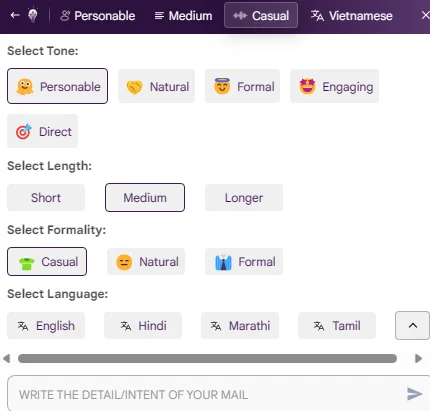Open the Personable tone selector in header
Viewport: 430px width, 411px height.
pyautogui.click(x=97, y=15)
